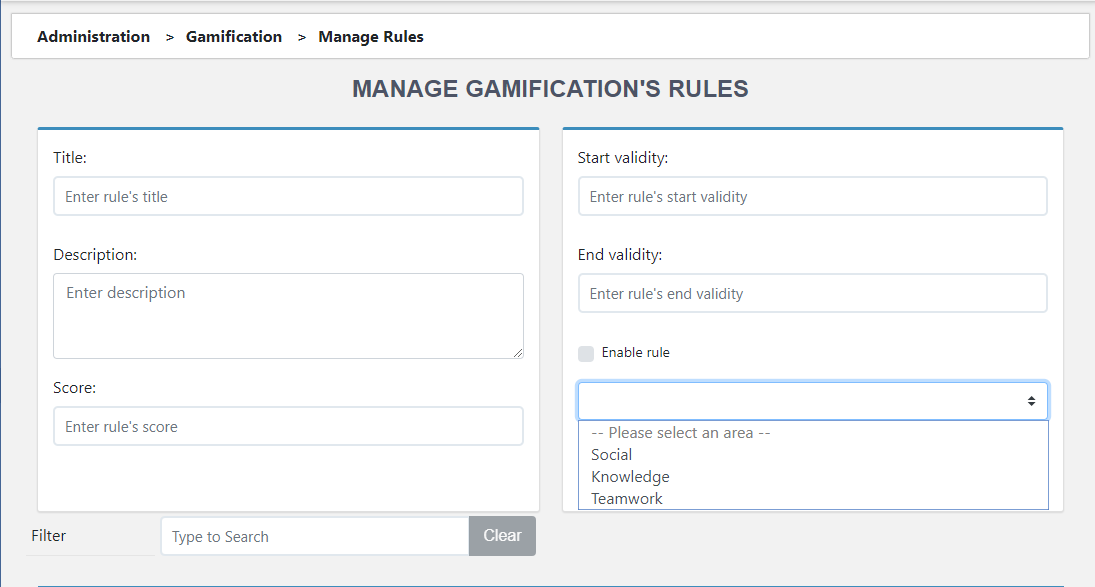Viewport: 1095px width, 587px height.
Task: Click the 'Score:' field label
Action: (x=75, y=387)
